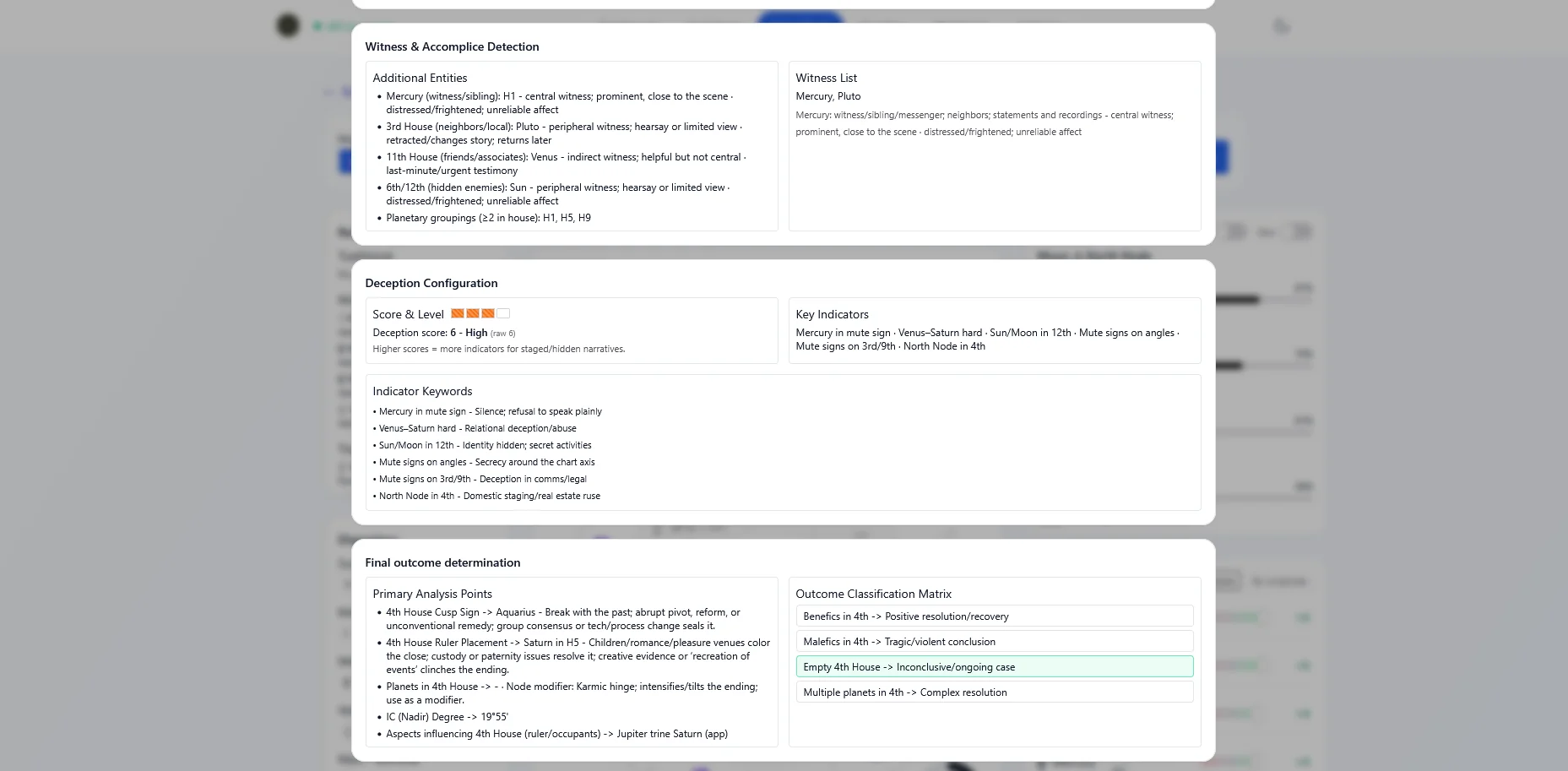1568x771 pixels.
Task: Collapse the 'Deception Configuration' section
Action: coord(431,283)
